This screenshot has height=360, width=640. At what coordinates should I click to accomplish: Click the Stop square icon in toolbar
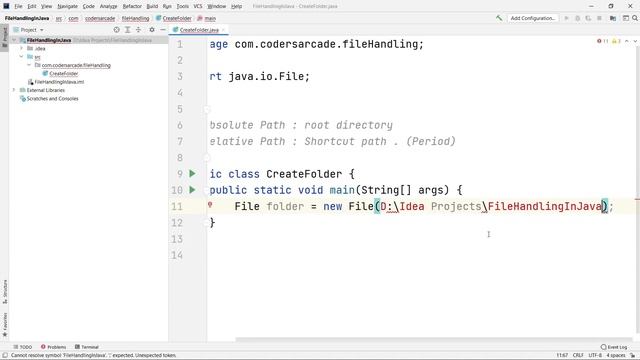tap(599, 18)
